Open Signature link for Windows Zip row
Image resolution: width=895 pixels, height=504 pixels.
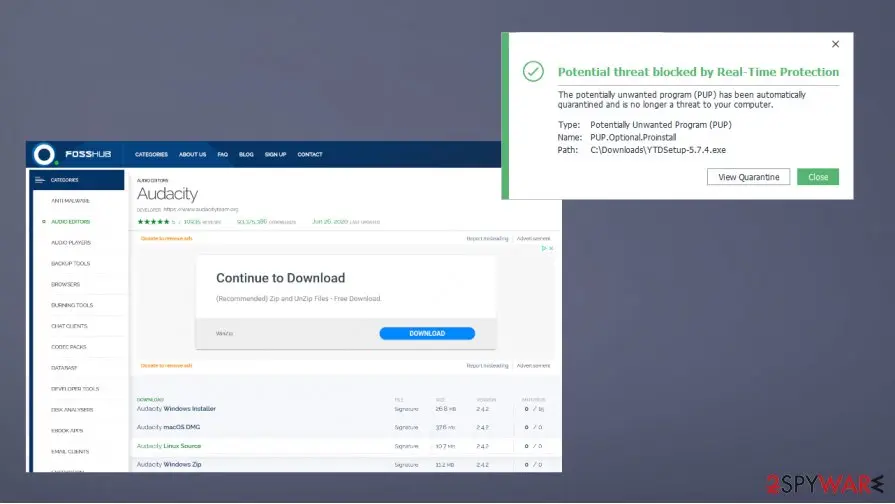406,465
